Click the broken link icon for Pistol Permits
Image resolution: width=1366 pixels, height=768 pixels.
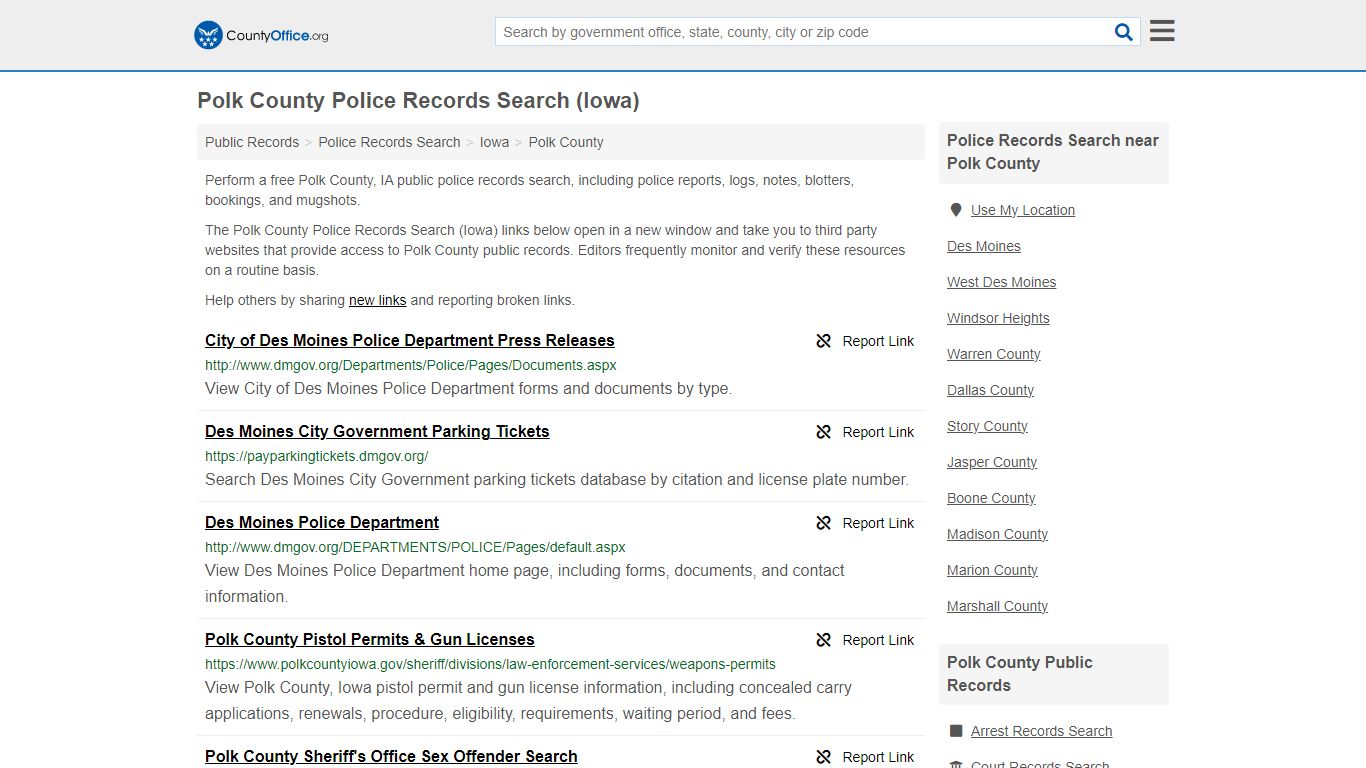click(x=824, y=640)
